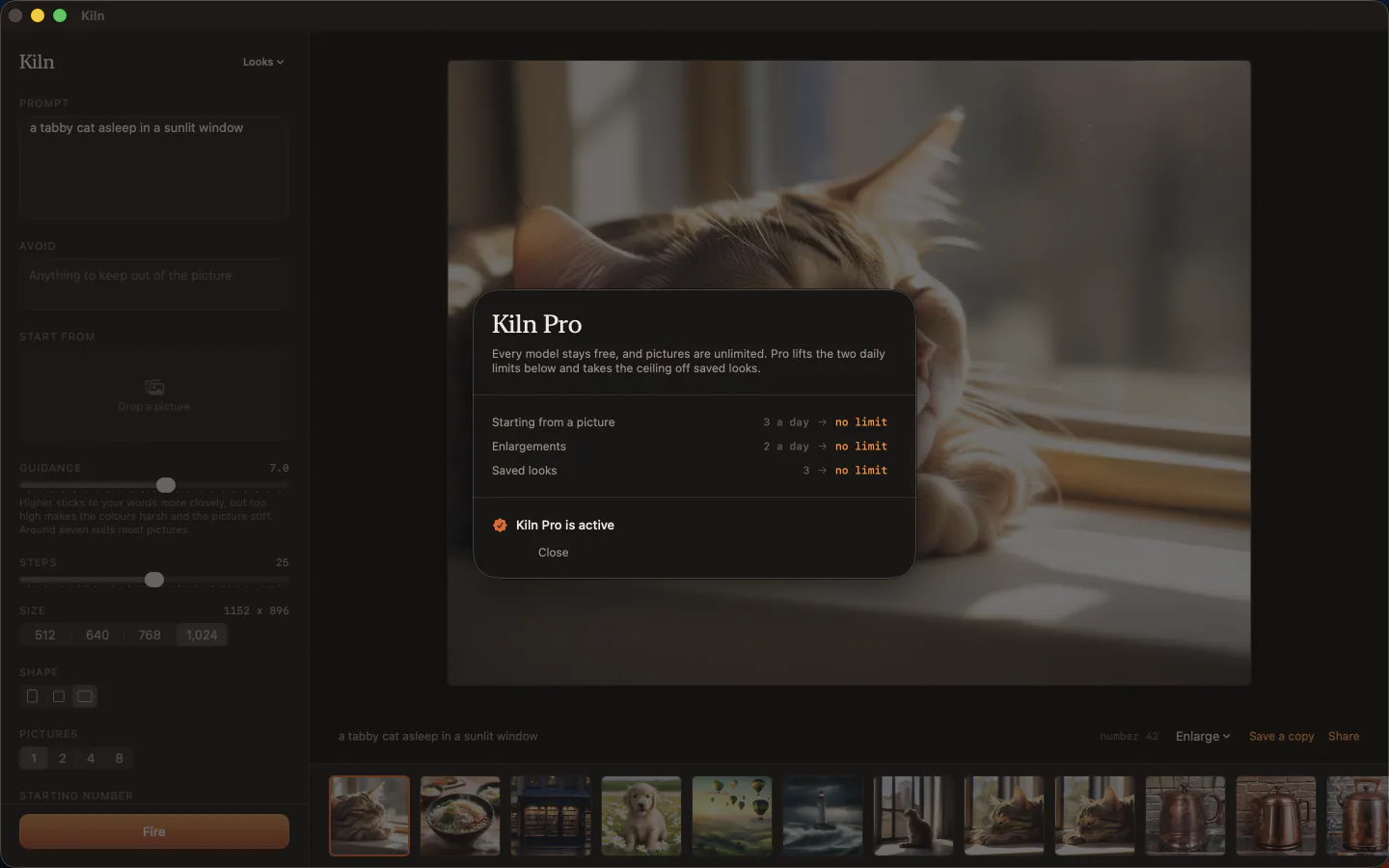1389x868 pixels.
Task: Open the ramen bowl thumbnail
Action: (x=460, y=816)
